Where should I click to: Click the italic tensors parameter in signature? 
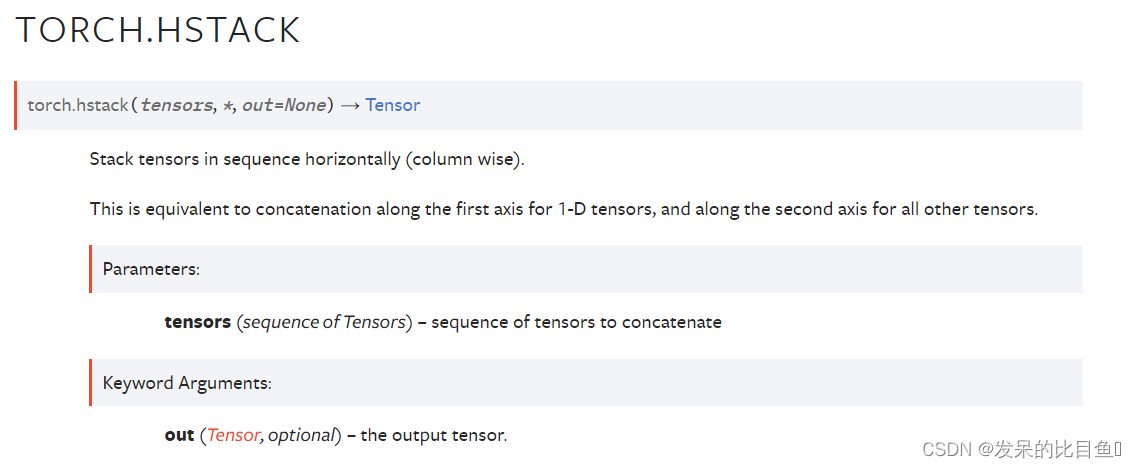(176, 105)
